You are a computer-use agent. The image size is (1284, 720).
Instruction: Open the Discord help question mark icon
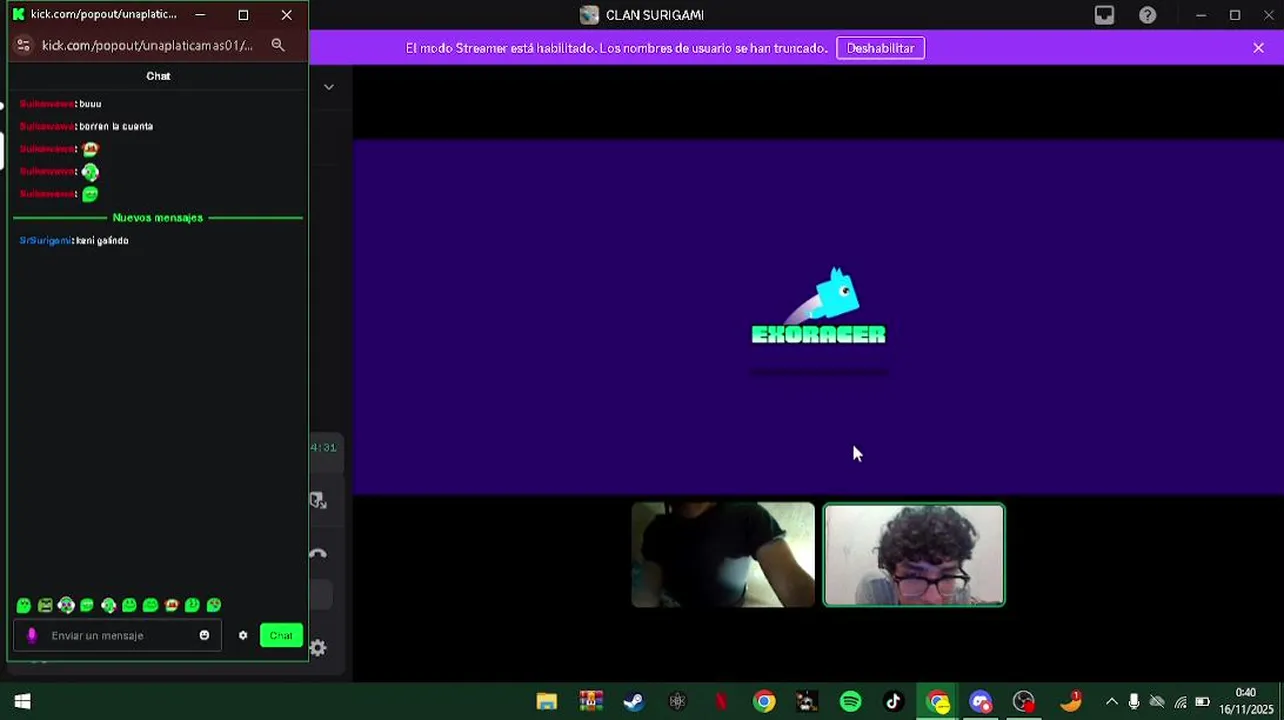1148,15
